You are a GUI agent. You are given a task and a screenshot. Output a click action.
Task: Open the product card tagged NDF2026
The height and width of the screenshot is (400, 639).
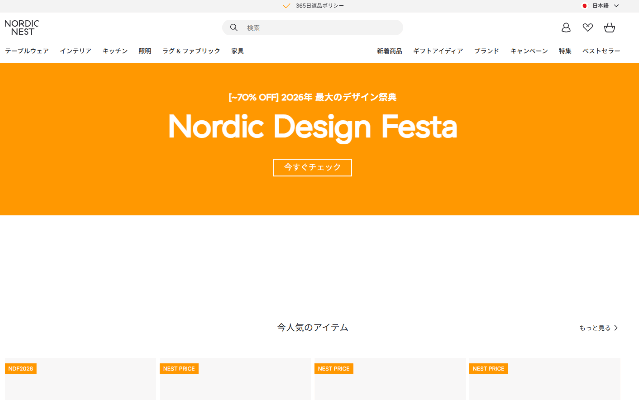coord(80,379)
